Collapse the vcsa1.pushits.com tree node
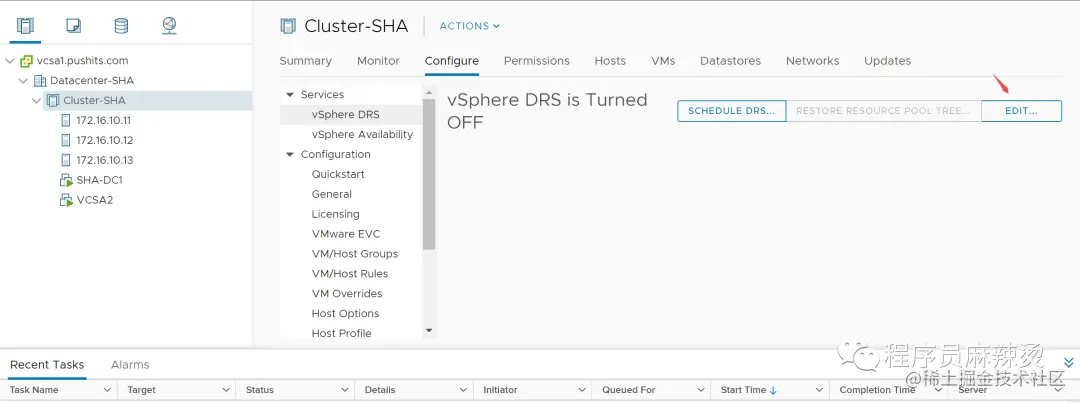The width and height of the screenshot is (1080, 403). pyautogui.click(x=10, y=61)
